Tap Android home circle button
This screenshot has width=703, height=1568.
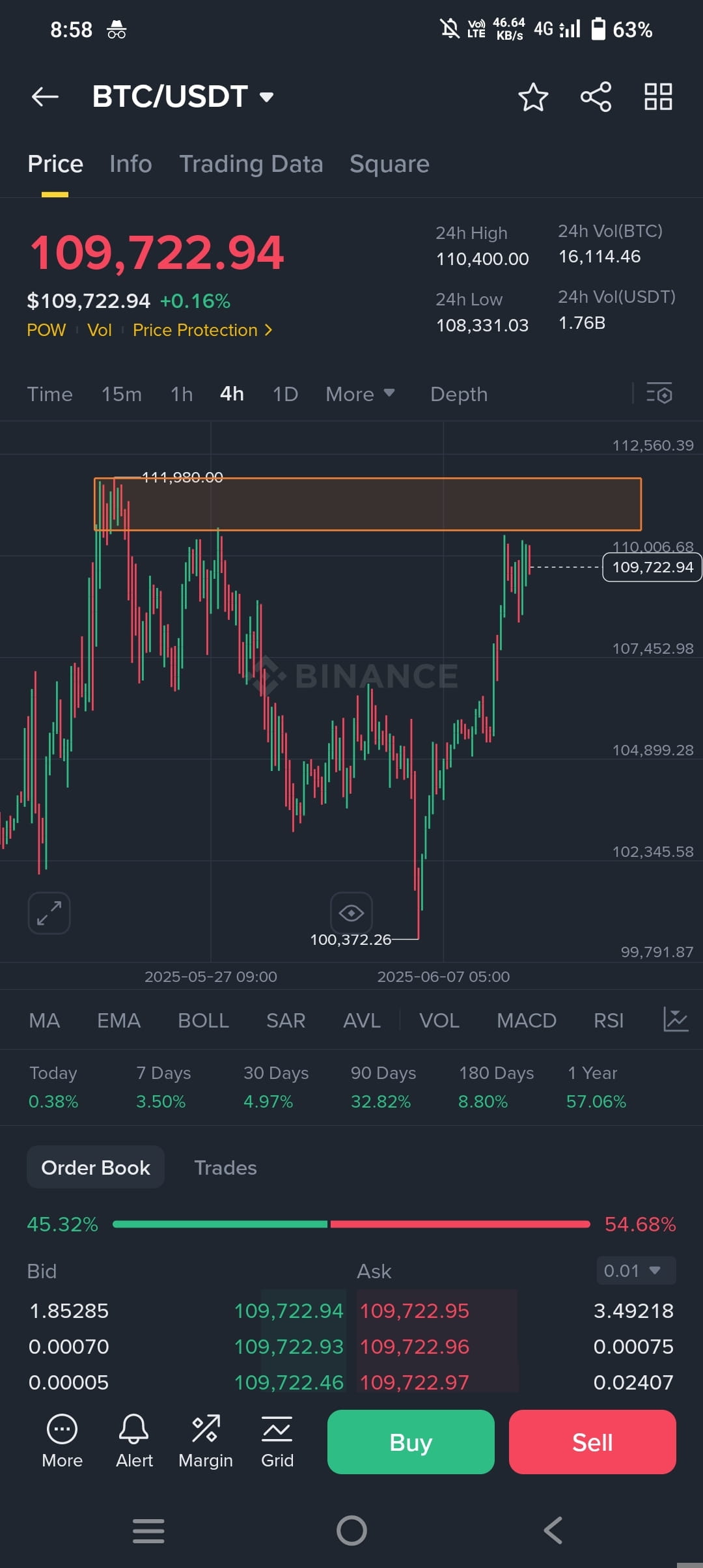[x=351, y=1530]
